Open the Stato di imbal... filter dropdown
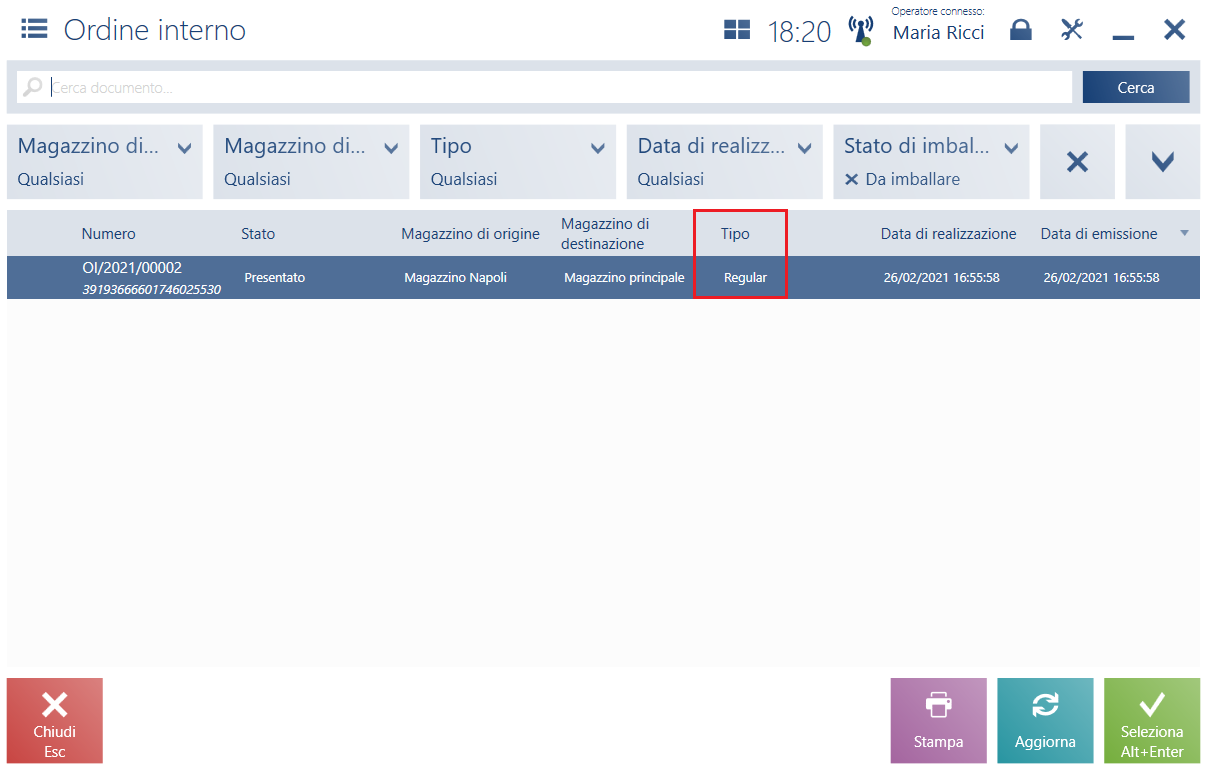1209x772 pixels. (931, 162)
